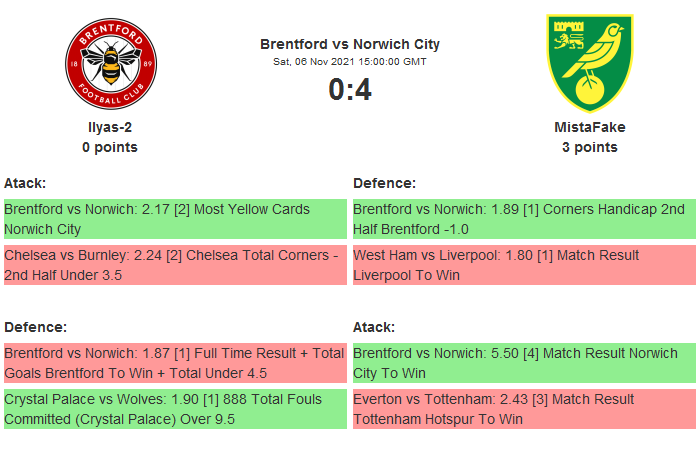Select the Brentford To Win Under 4.5 bet

click(175, 363)
